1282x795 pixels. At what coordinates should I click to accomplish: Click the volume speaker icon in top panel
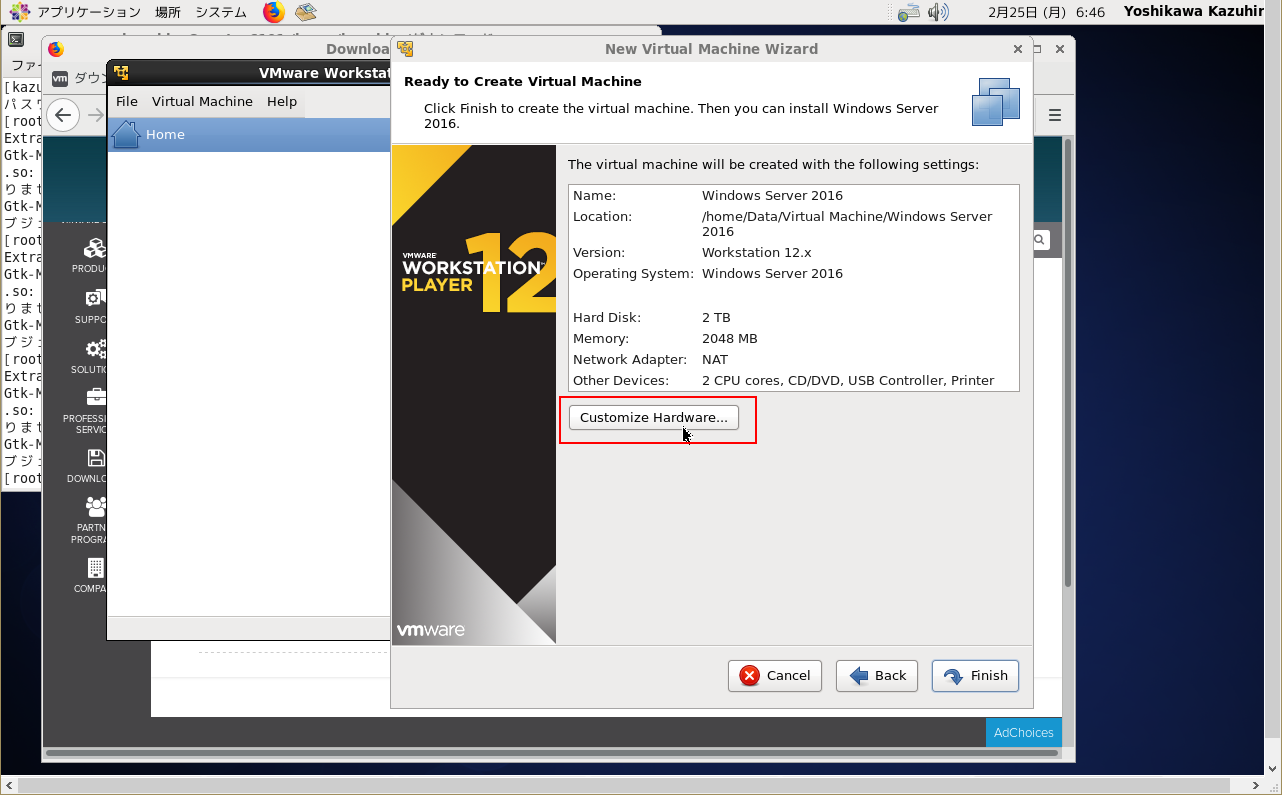pos(937,12)
